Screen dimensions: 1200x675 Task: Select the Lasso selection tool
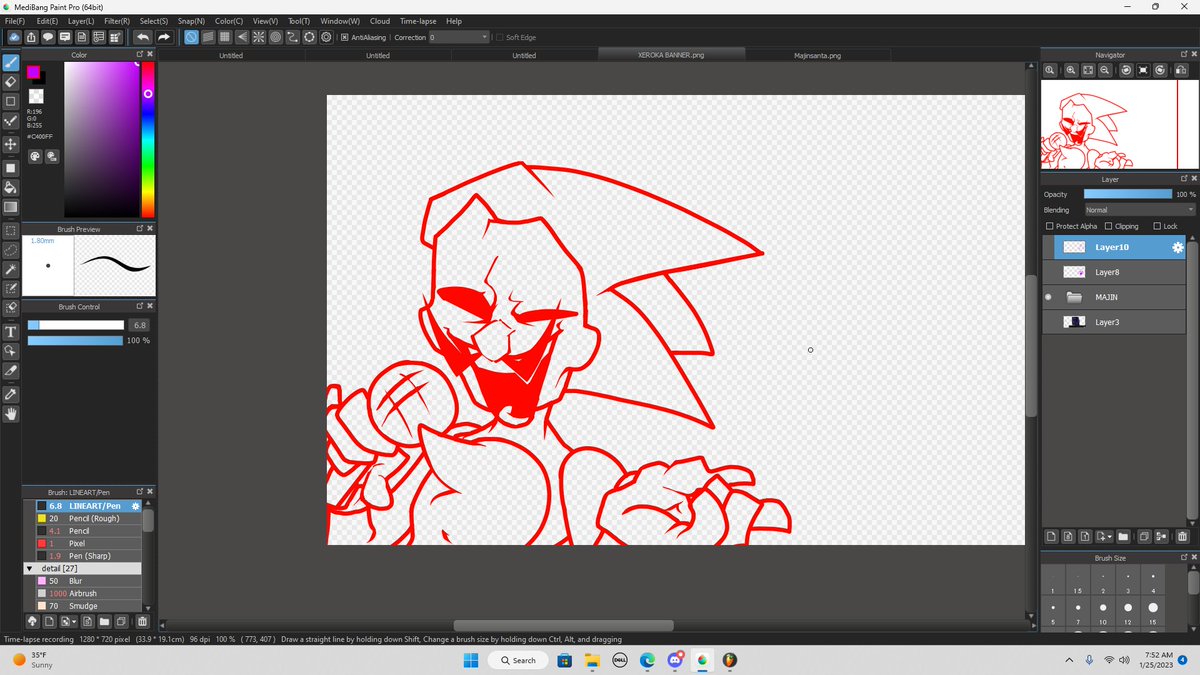pyautogui.click(x=11, y=250)
